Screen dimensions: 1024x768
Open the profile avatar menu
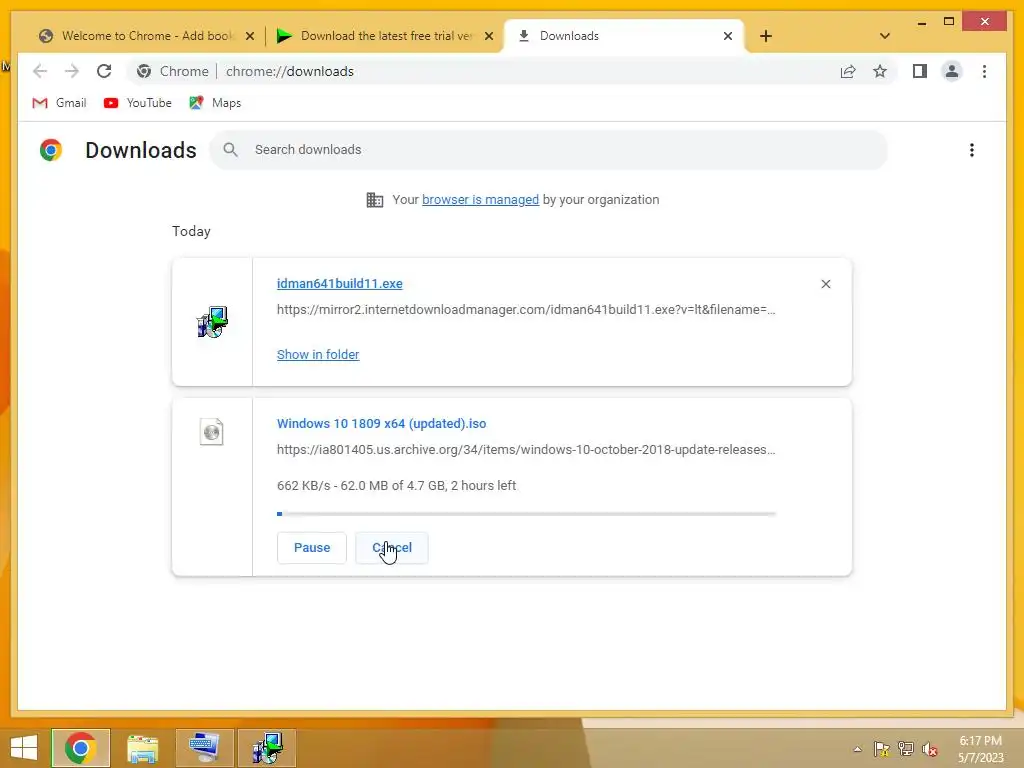click(x=952, y=71)
